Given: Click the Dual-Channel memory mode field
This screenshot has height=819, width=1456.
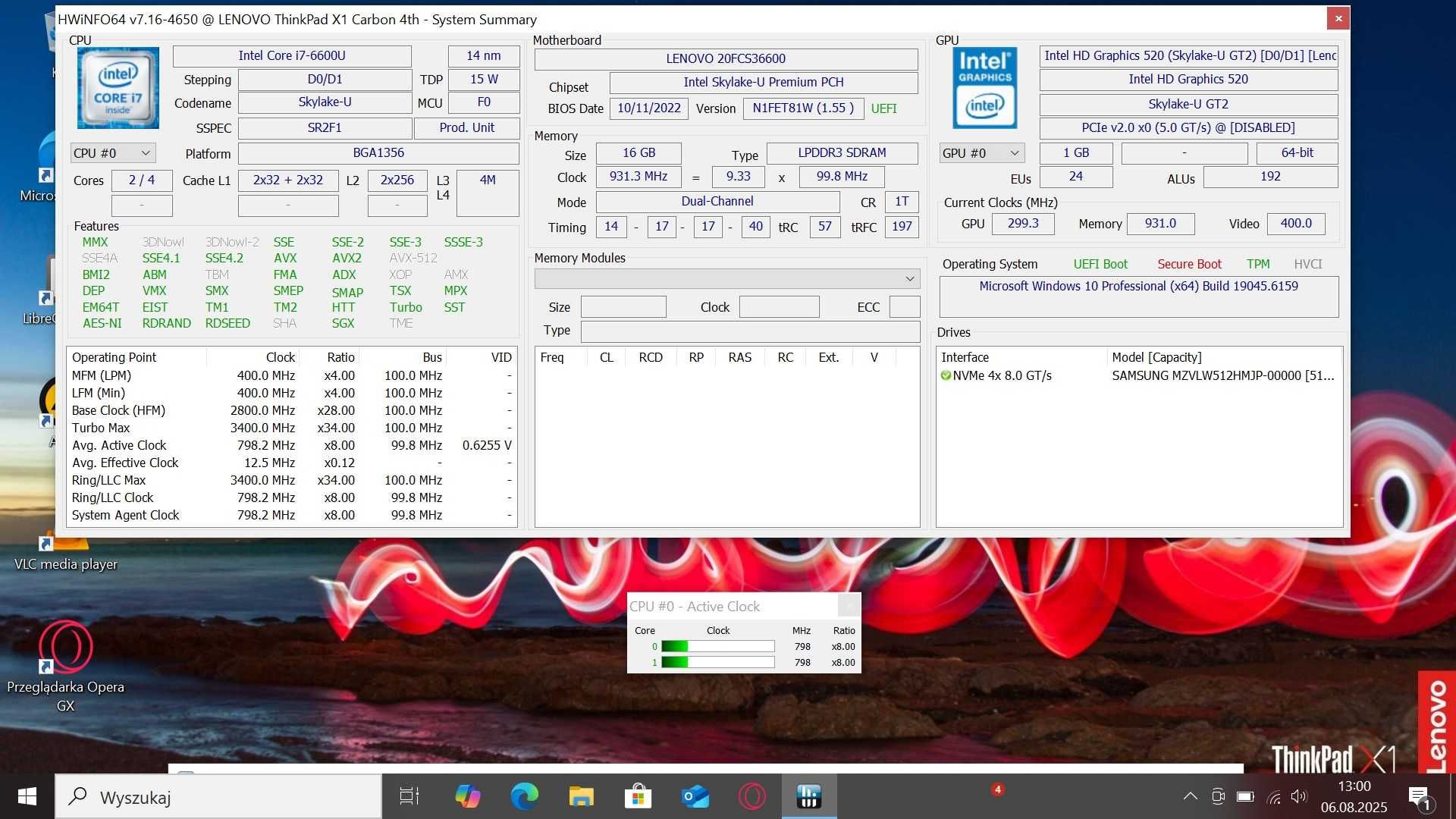Looking at the screenshot, I should (x=717, y=202).
